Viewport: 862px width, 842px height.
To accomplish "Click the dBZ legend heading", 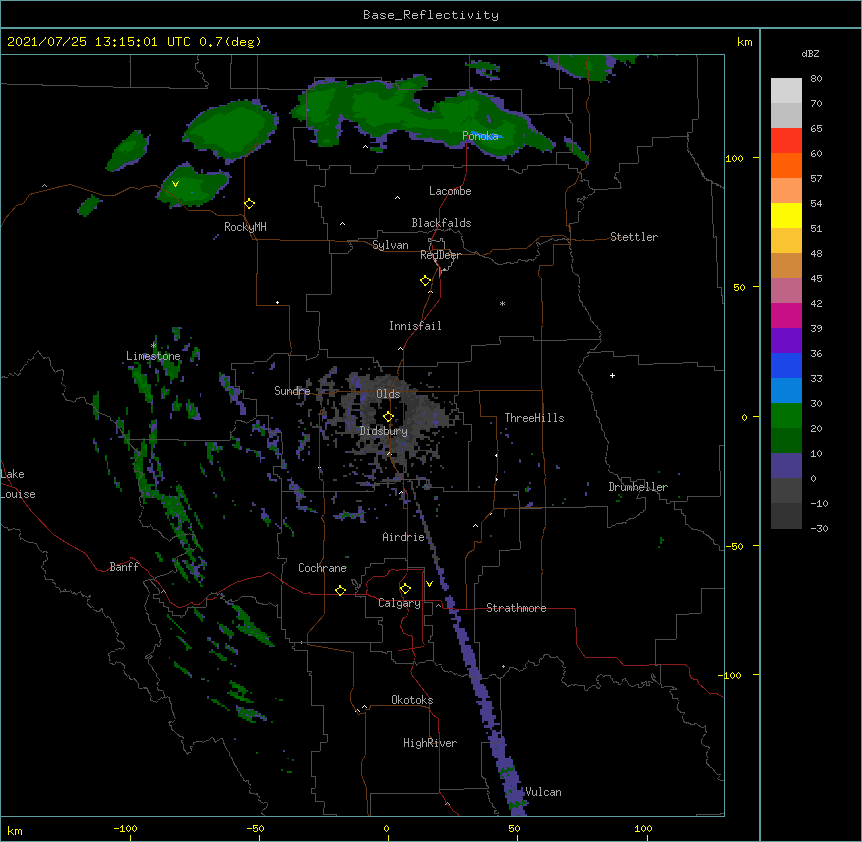I will click(x=810, y=53).
